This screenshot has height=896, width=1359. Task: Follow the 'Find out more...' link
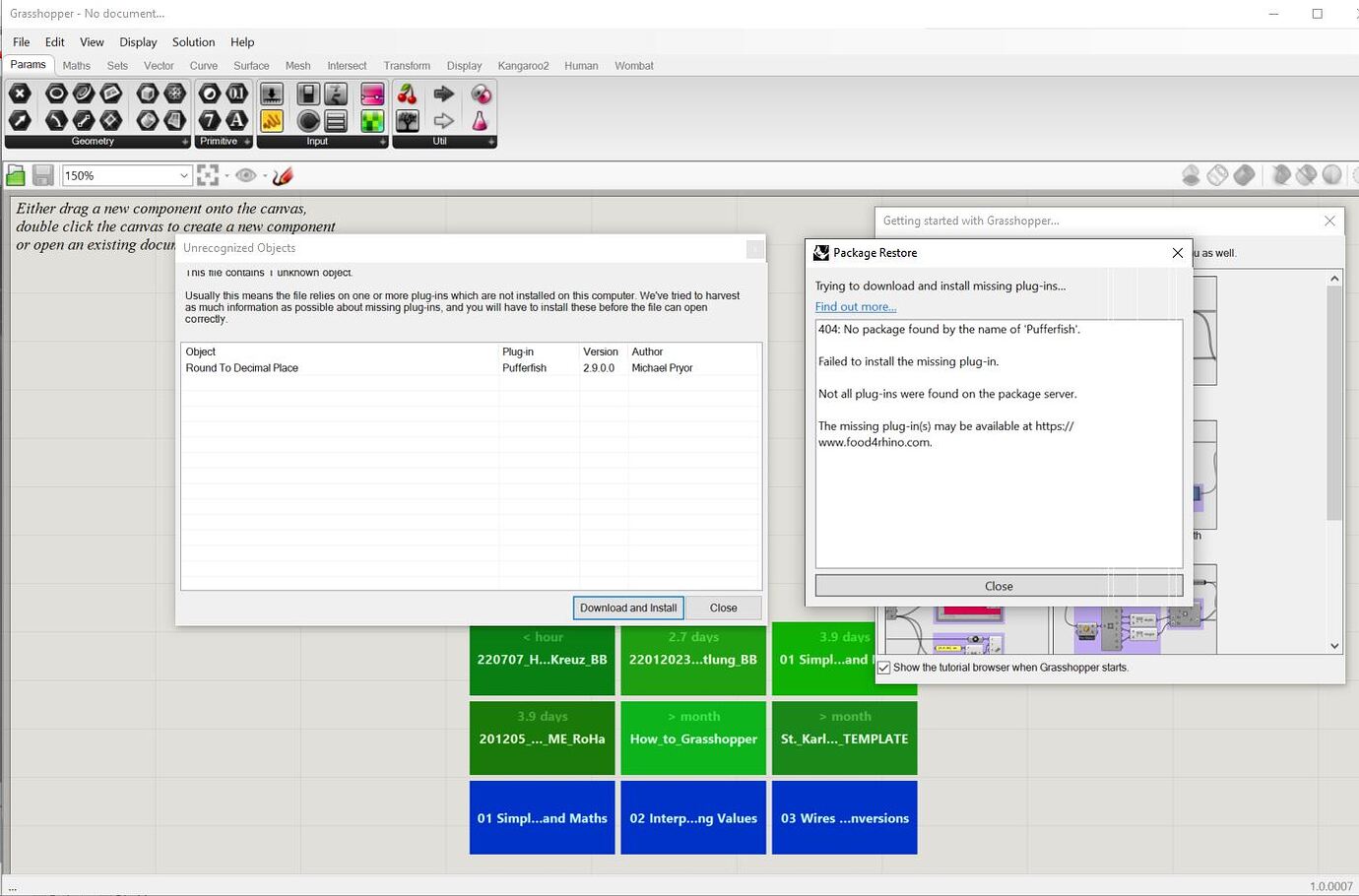(x=855, y=306)
